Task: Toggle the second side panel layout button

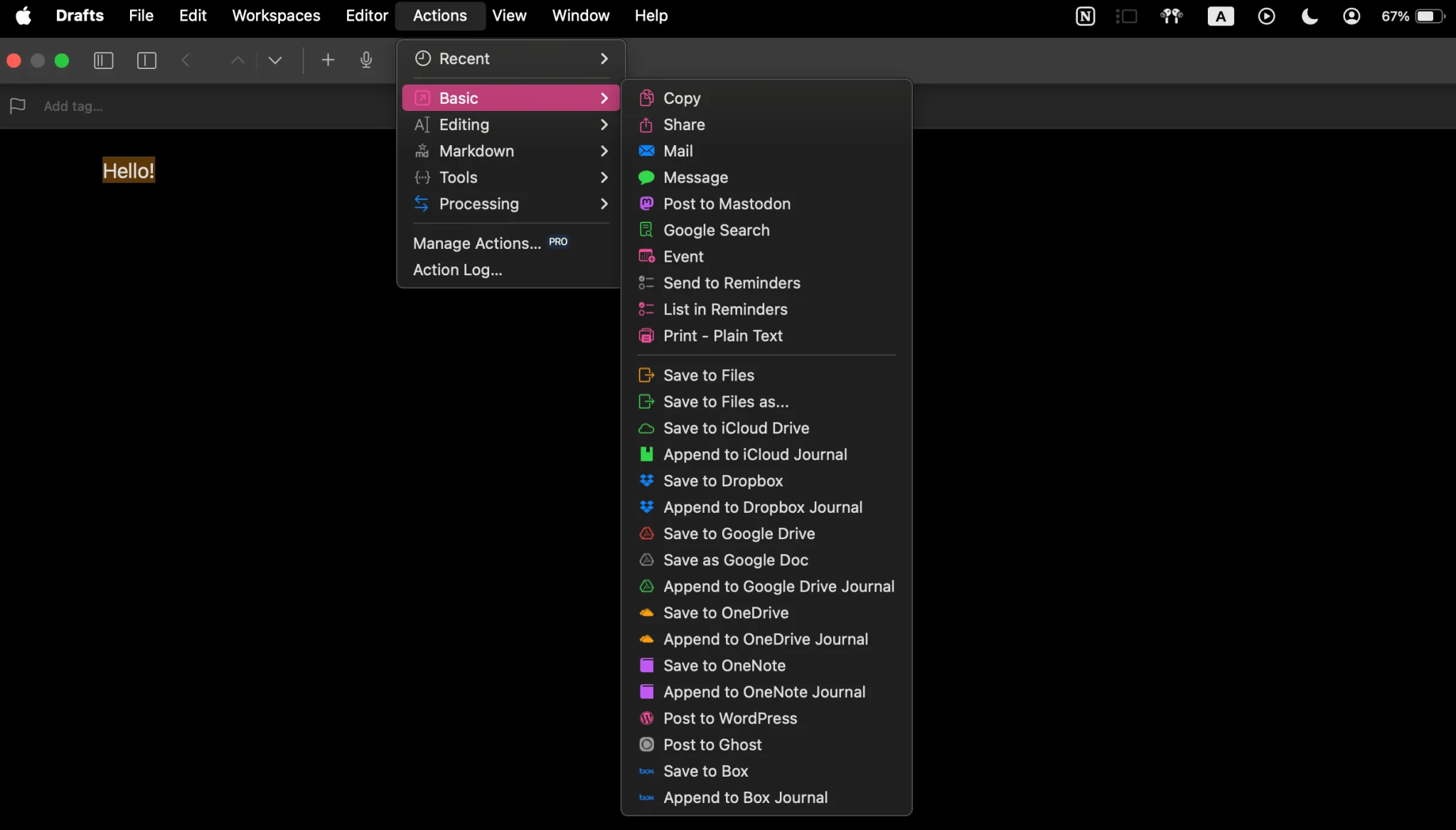Action: (x=146, y=60)
